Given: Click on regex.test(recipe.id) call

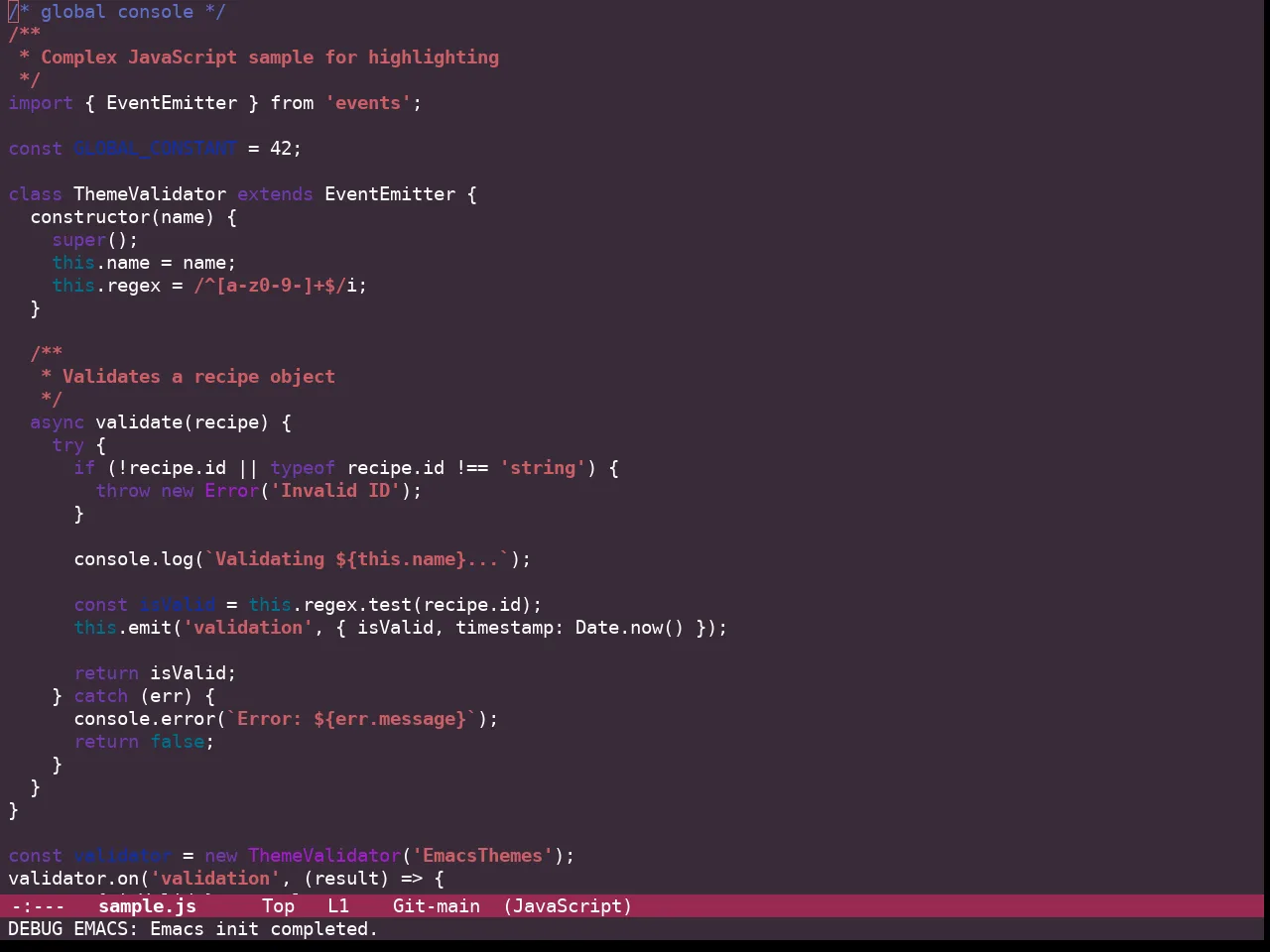Looking at the screenshot, I should pos(418,605).
